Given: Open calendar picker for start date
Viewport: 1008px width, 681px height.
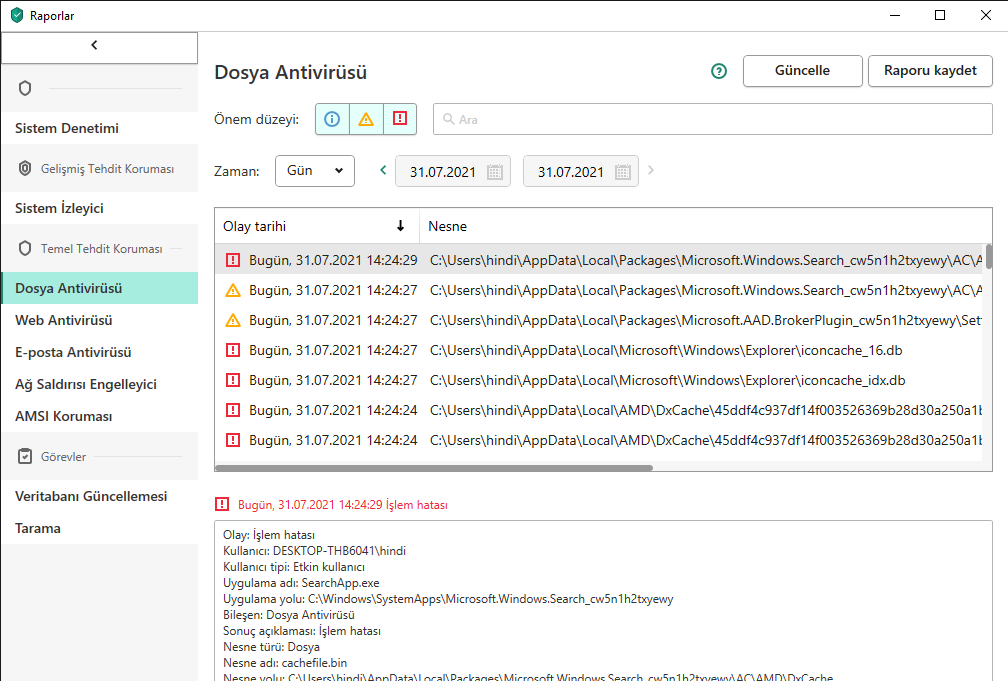Looking at the screenshot, I should [495, 172].
